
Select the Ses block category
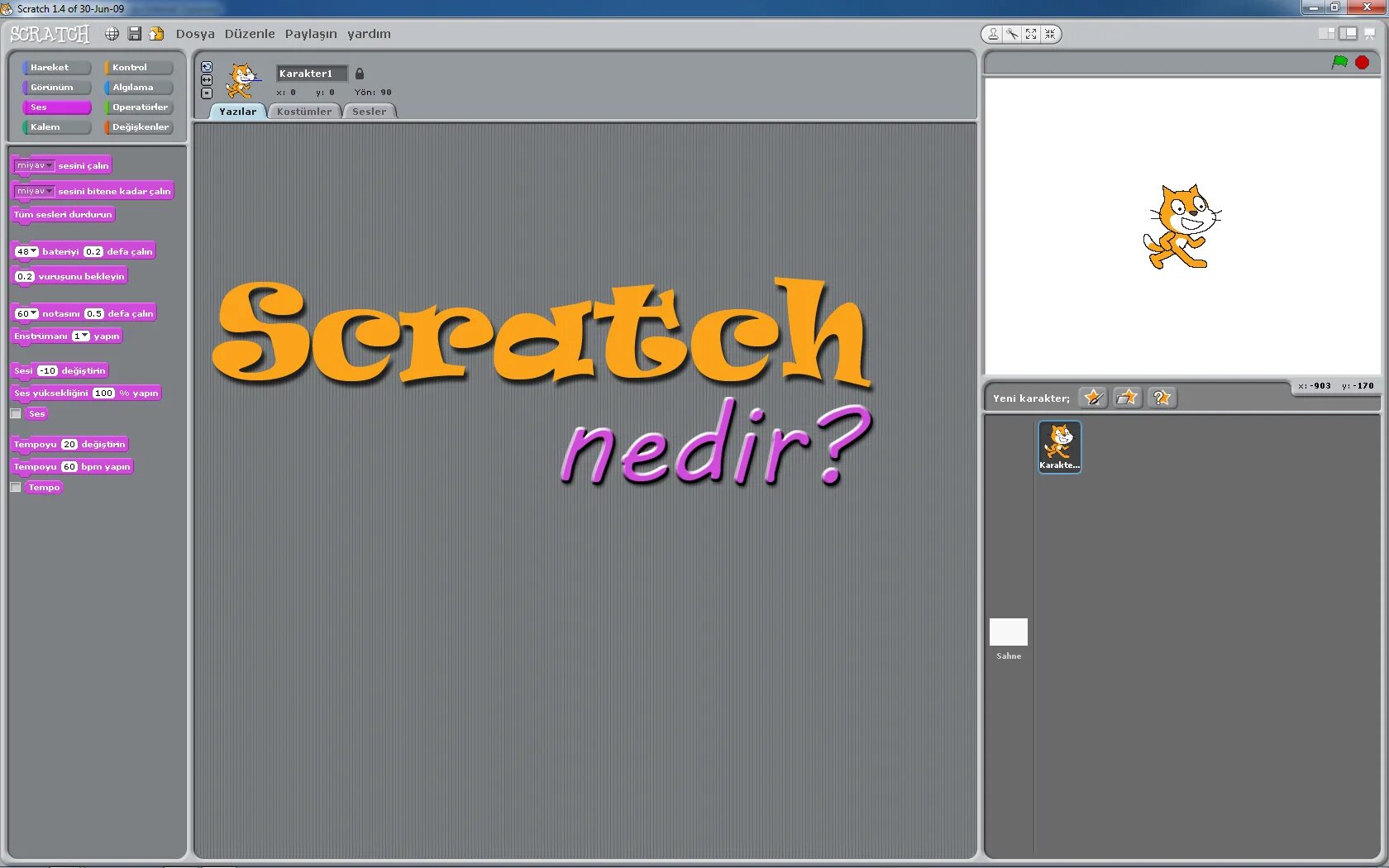[x=56, y=107]
